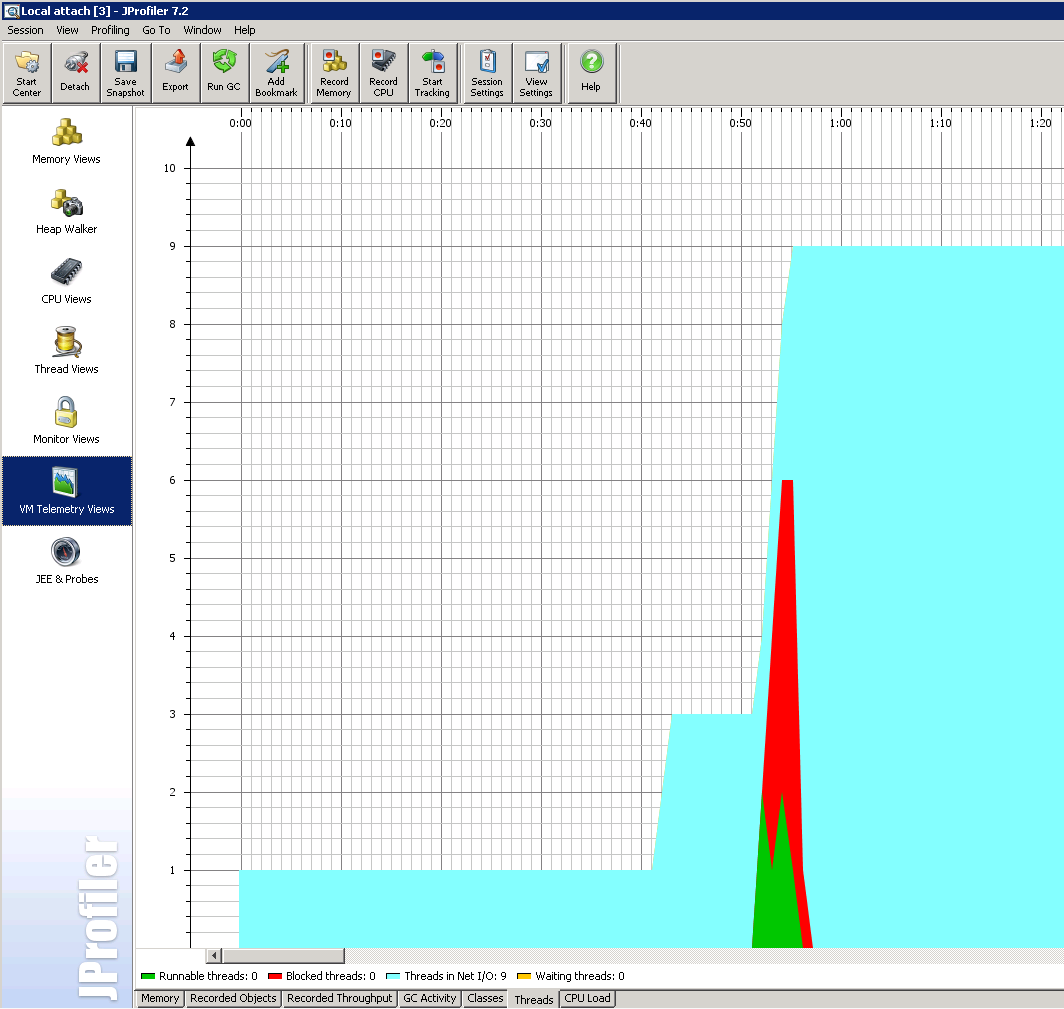Select the Threads tab
The height and width of the screenshot is (1009, 1064).
point(533,1000)
